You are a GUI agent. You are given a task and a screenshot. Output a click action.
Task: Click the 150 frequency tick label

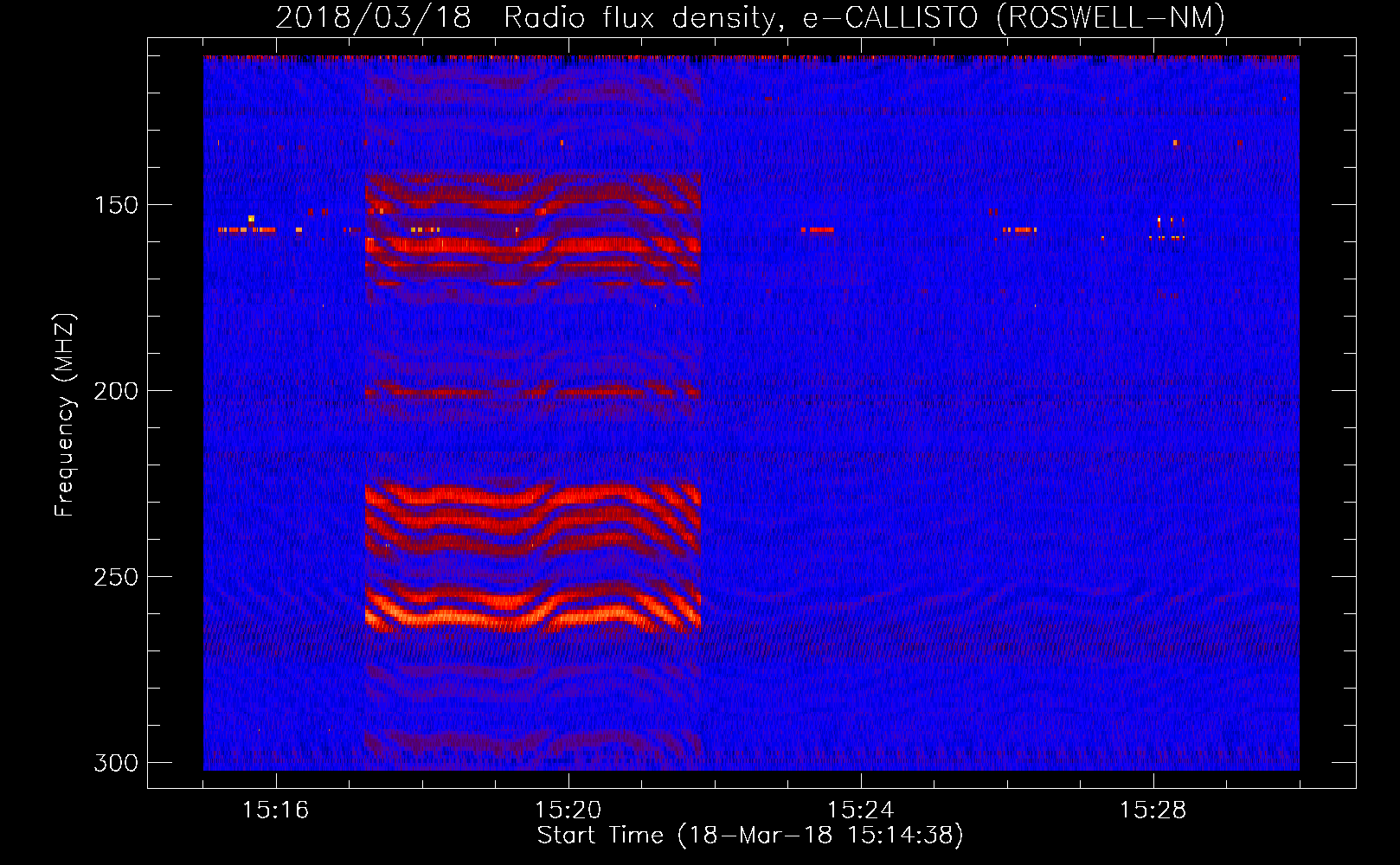[116, 205]
